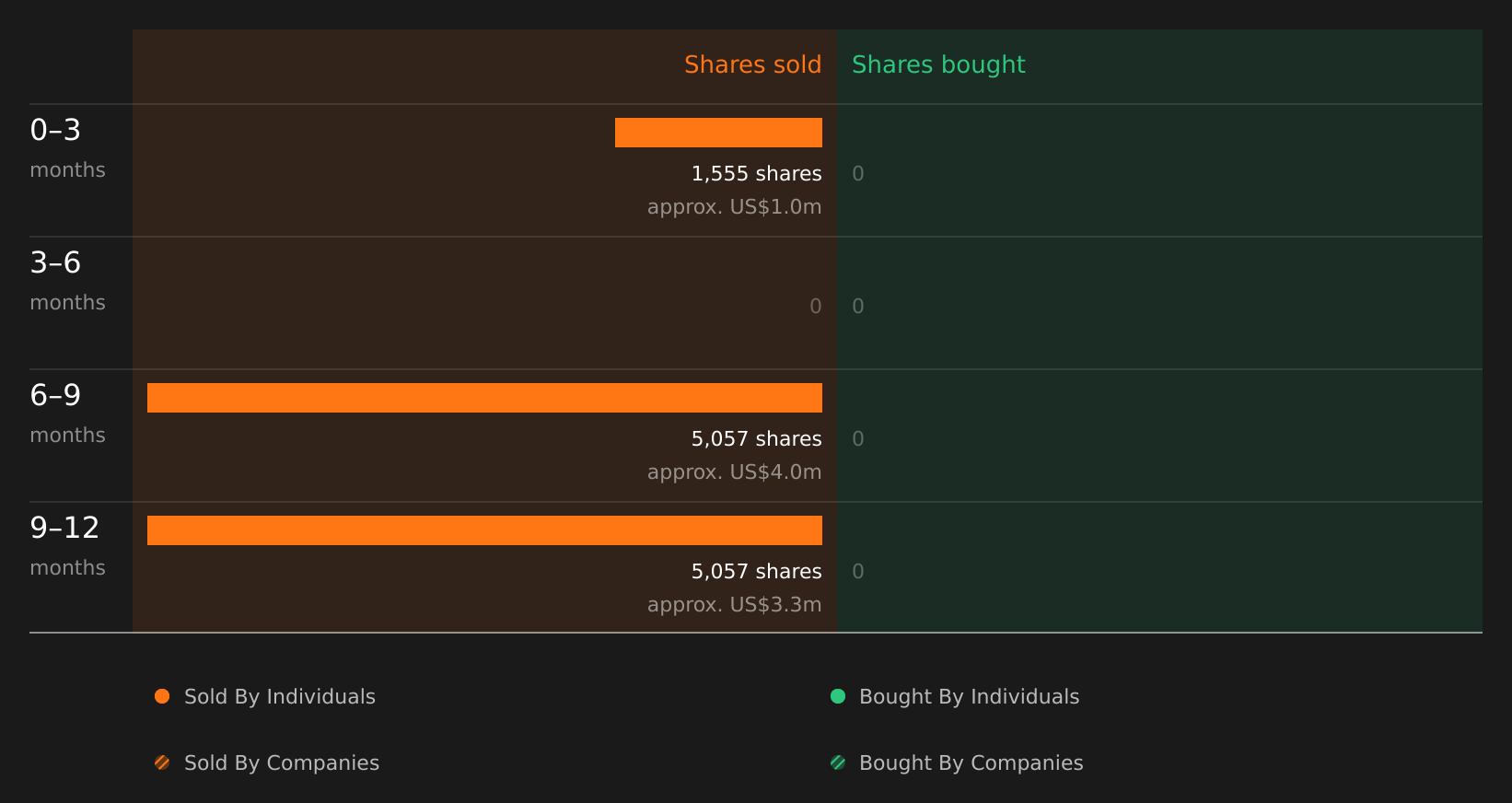Click the orange Sold By Individuals legend dot
Image resolution: width=1512 pixels, height=803 pixels.
coord(162,696)
